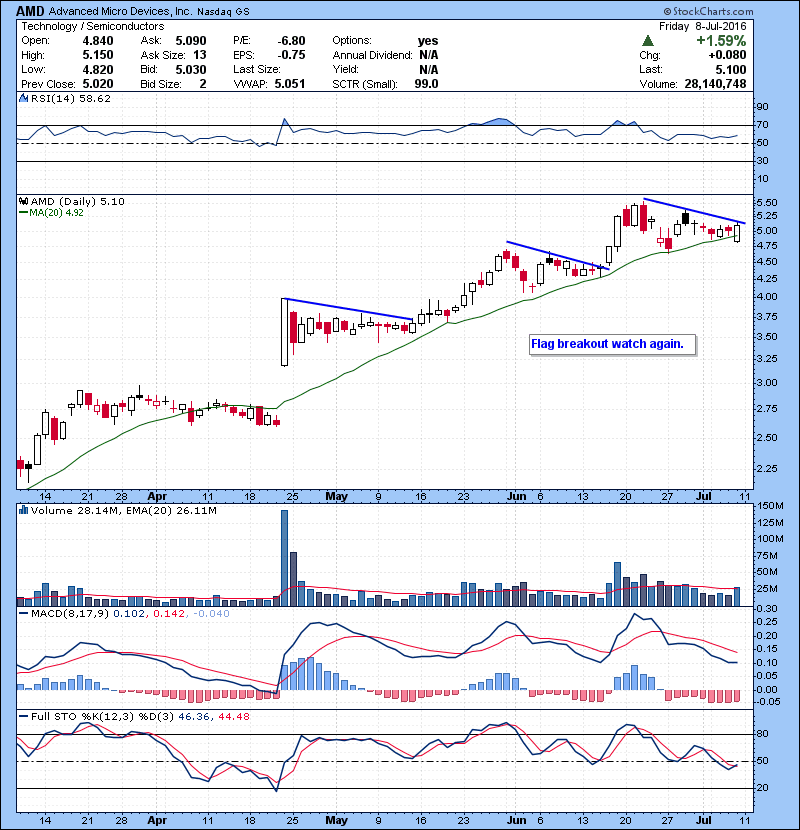Click the 'Volume 28.14M, EMA(20) 26.11M' title
The image size is (800, 830).
click(x=124, y=511)
